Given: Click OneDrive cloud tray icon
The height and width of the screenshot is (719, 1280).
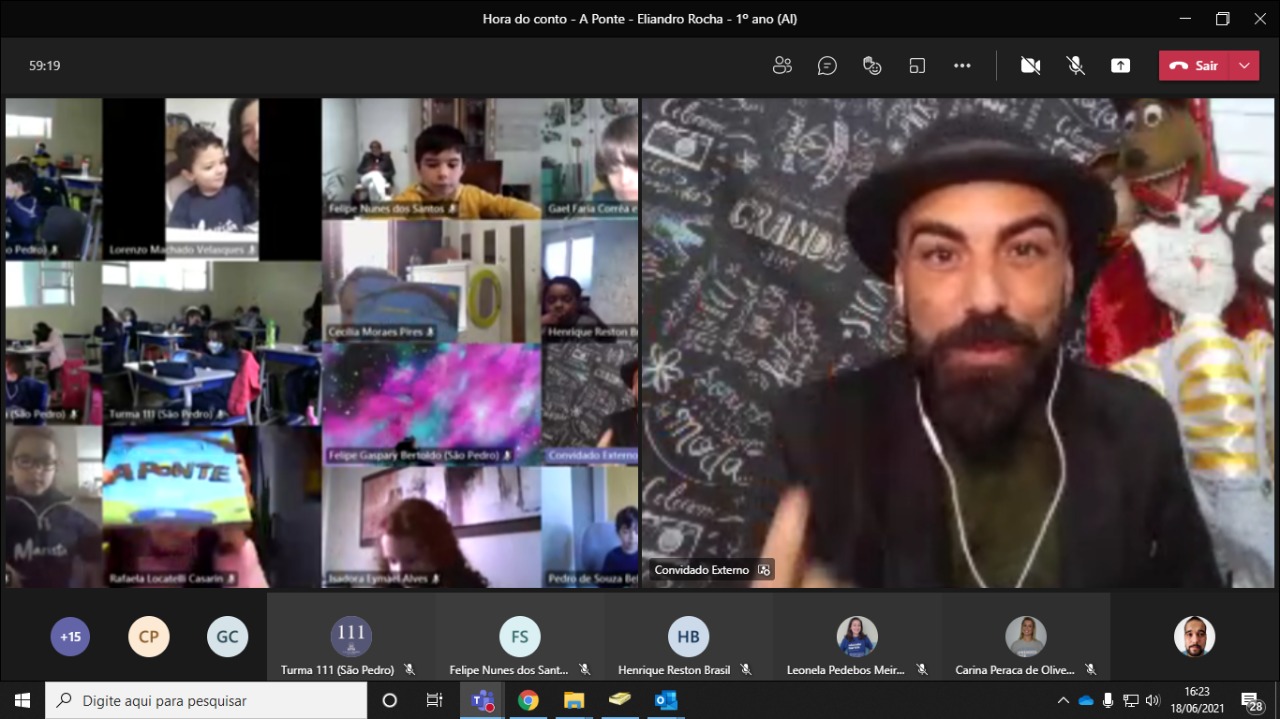Looking at the screenshot, I should [1086, 700].
